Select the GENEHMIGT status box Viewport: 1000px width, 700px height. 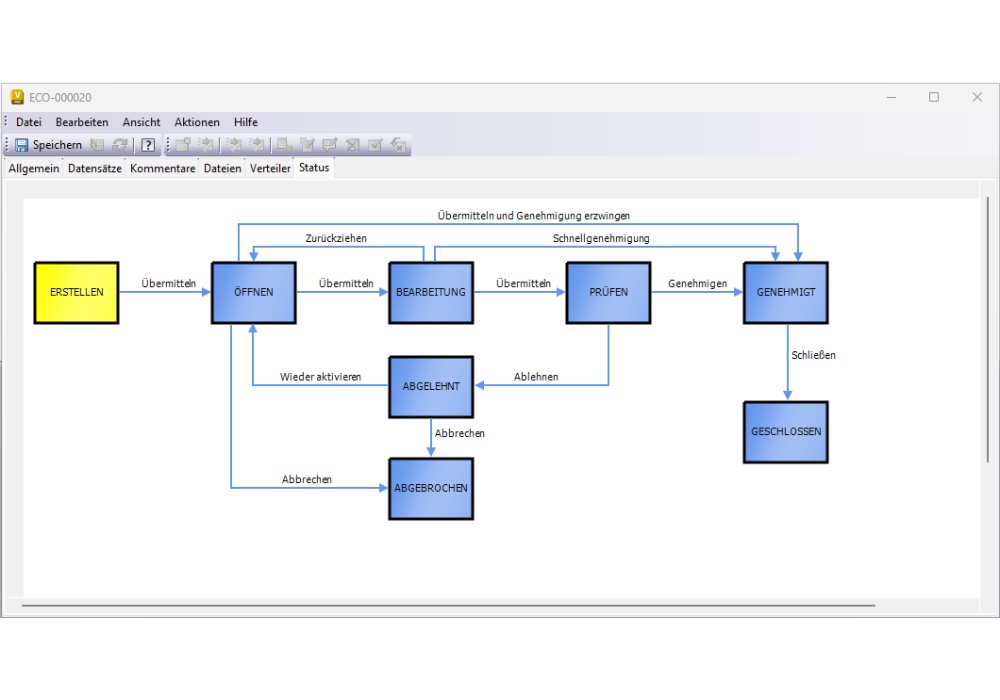coord(786,292)
